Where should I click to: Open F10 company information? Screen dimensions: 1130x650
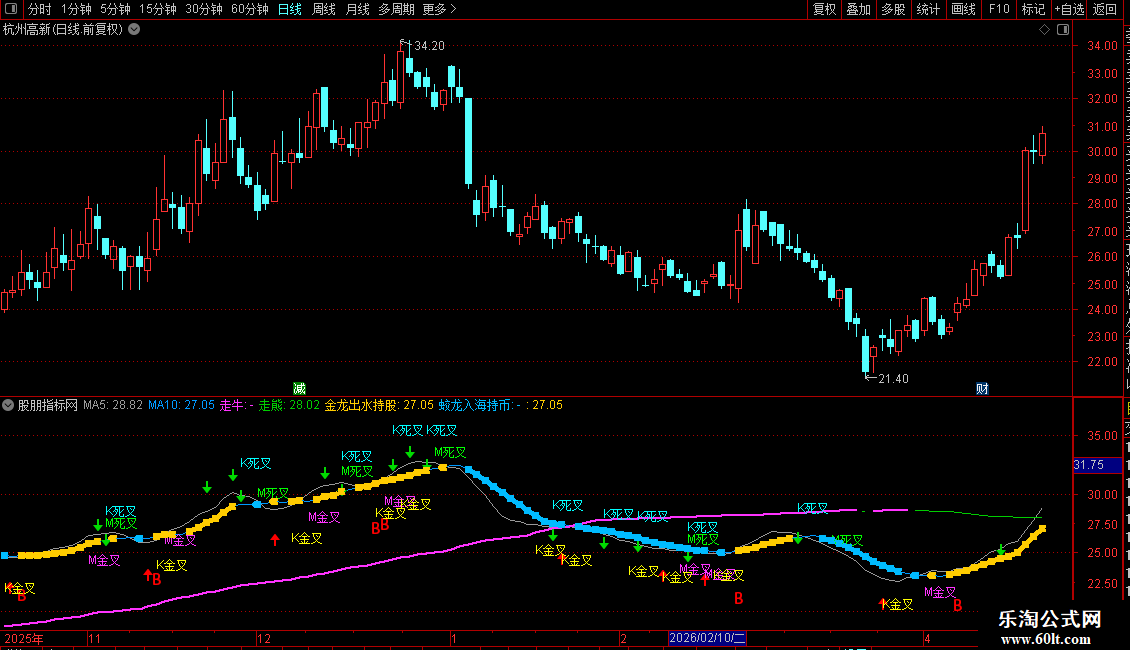click(x=999, y=9)
